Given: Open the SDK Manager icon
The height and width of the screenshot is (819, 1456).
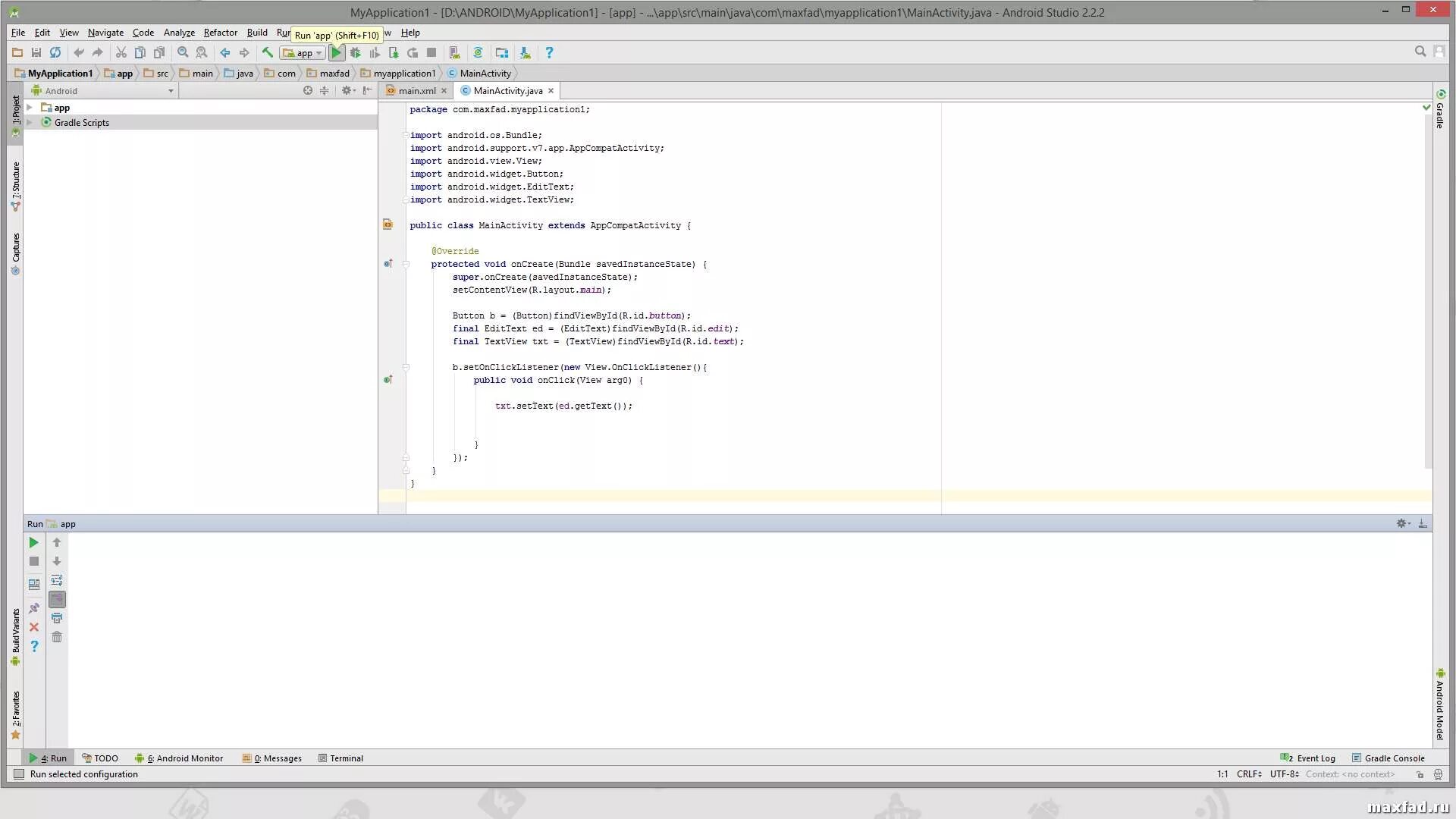Looking at the screenshot, I should (502, 52).
